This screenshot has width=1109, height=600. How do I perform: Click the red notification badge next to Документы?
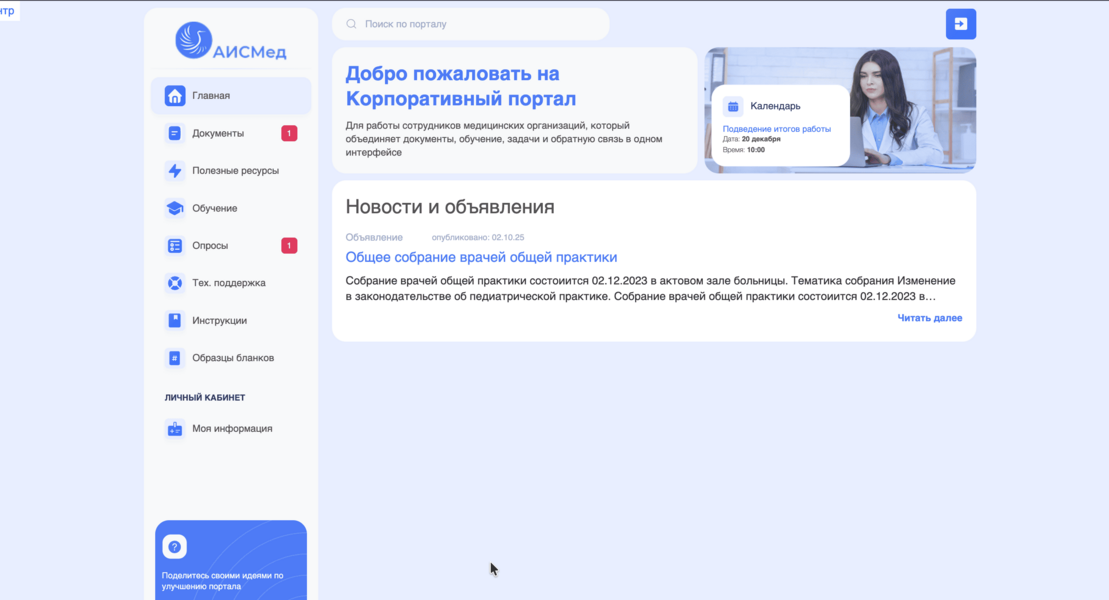(289, 133)
